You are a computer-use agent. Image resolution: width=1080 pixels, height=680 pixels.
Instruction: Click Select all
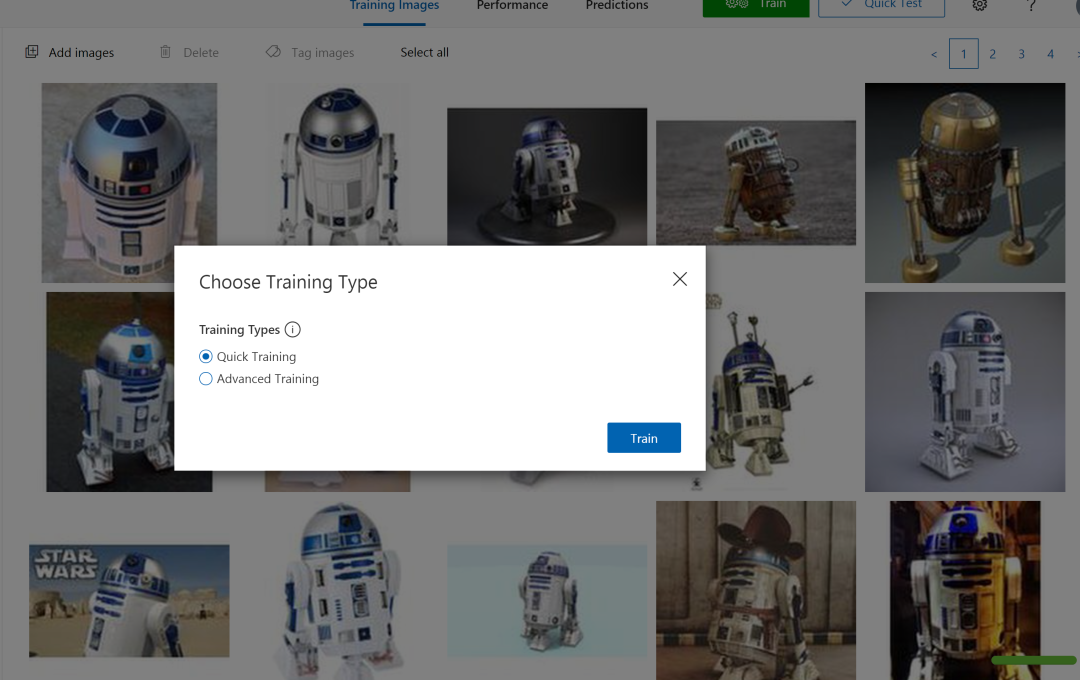[x=424, y=52]
